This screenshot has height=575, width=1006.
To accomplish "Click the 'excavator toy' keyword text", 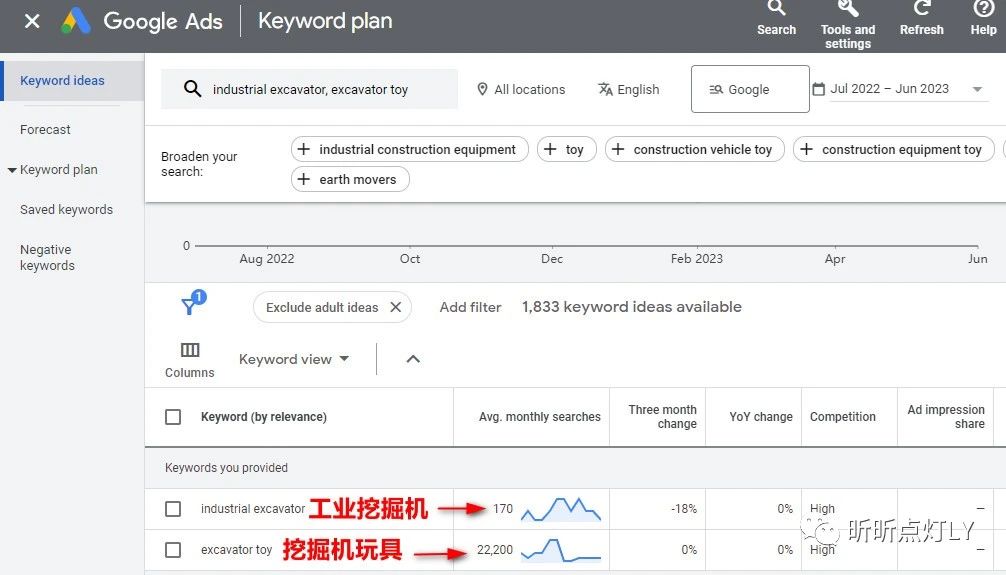I will click(236, 550).
